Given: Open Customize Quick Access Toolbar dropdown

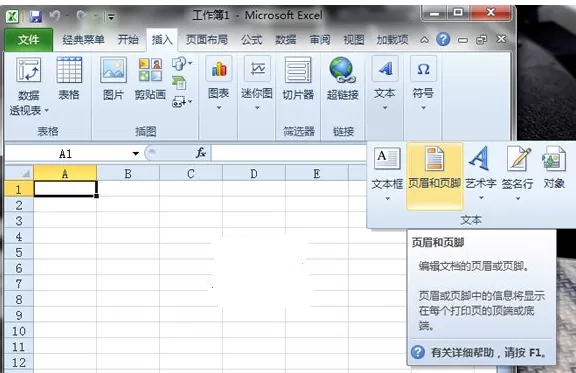Looking at the screenshot, I should coord(111,17).
